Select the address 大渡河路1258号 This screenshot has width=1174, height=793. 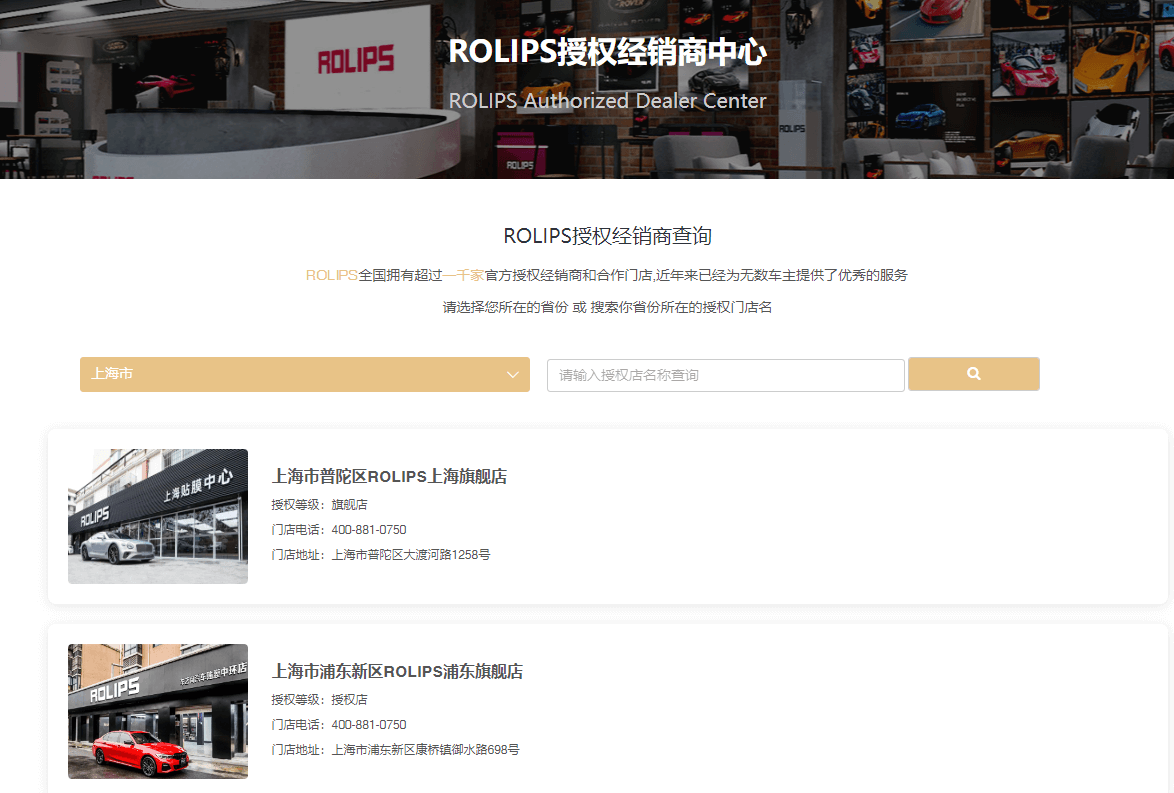[411, 554]
